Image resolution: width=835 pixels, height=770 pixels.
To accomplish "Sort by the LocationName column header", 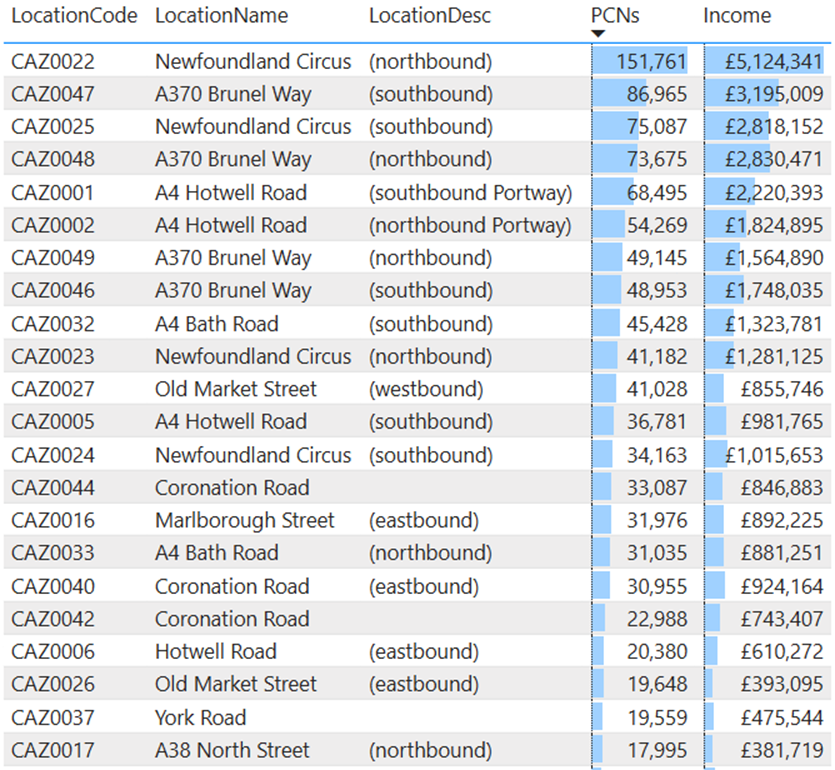I will pos(221,16).
